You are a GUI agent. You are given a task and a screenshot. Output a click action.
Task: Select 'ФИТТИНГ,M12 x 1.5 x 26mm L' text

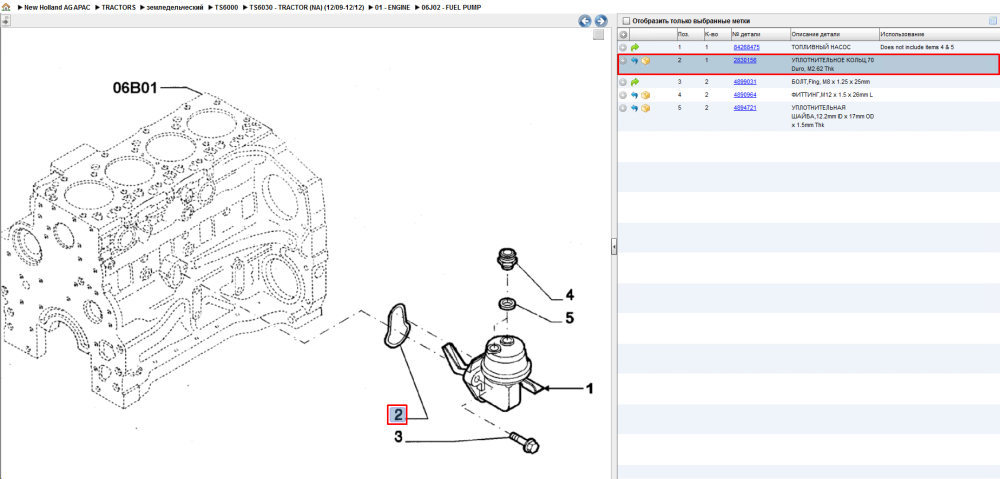tap(832, 95)
